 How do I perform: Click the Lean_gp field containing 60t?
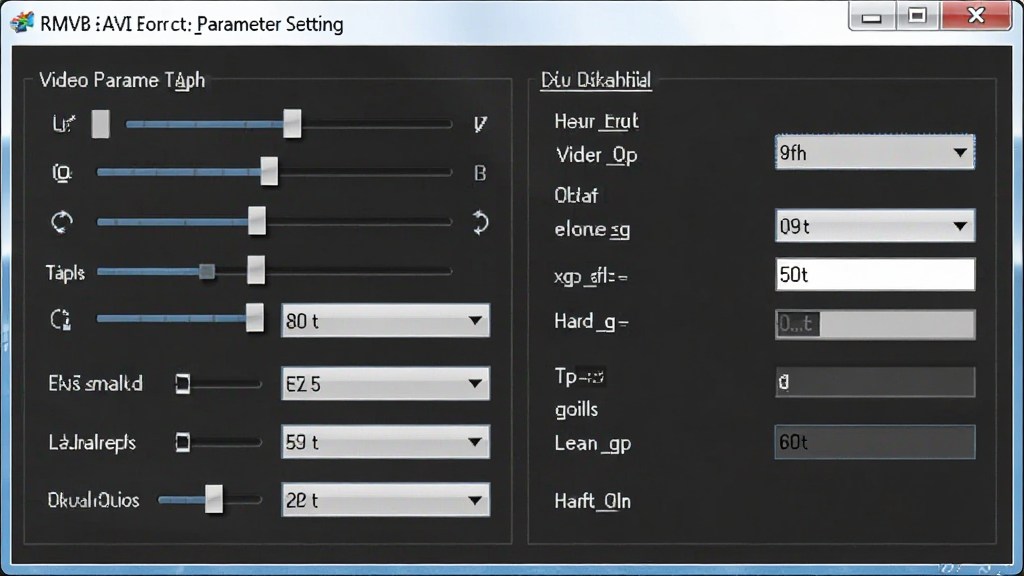(x=875, y=442)
